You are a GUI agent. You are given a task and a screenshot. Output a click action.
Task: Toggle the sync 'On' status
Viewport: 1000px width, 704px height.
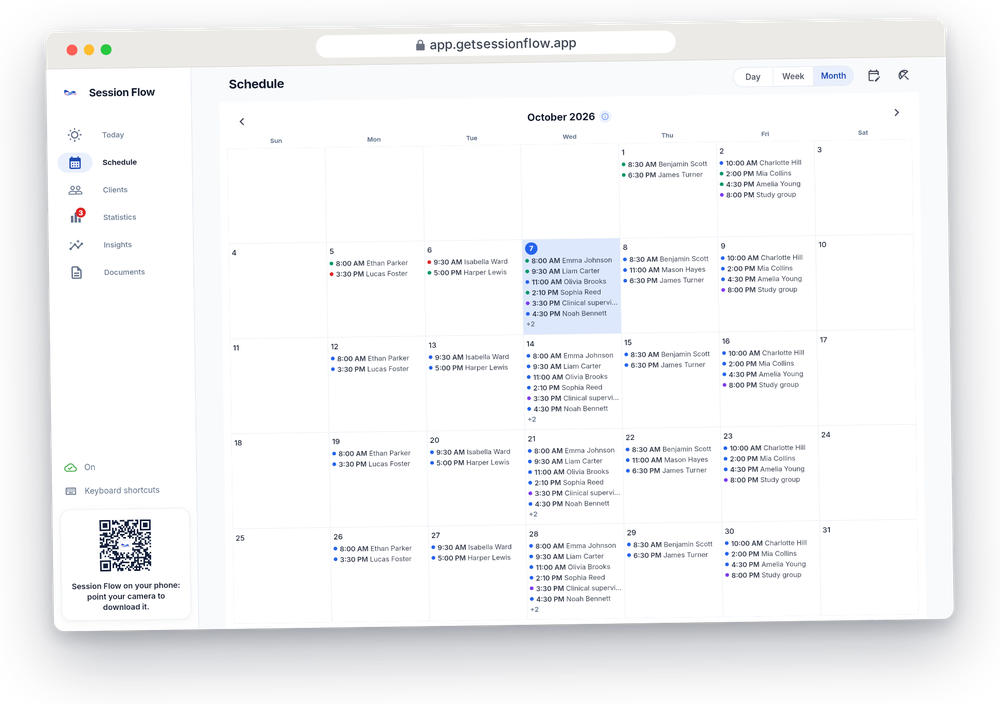coord(89,467)
